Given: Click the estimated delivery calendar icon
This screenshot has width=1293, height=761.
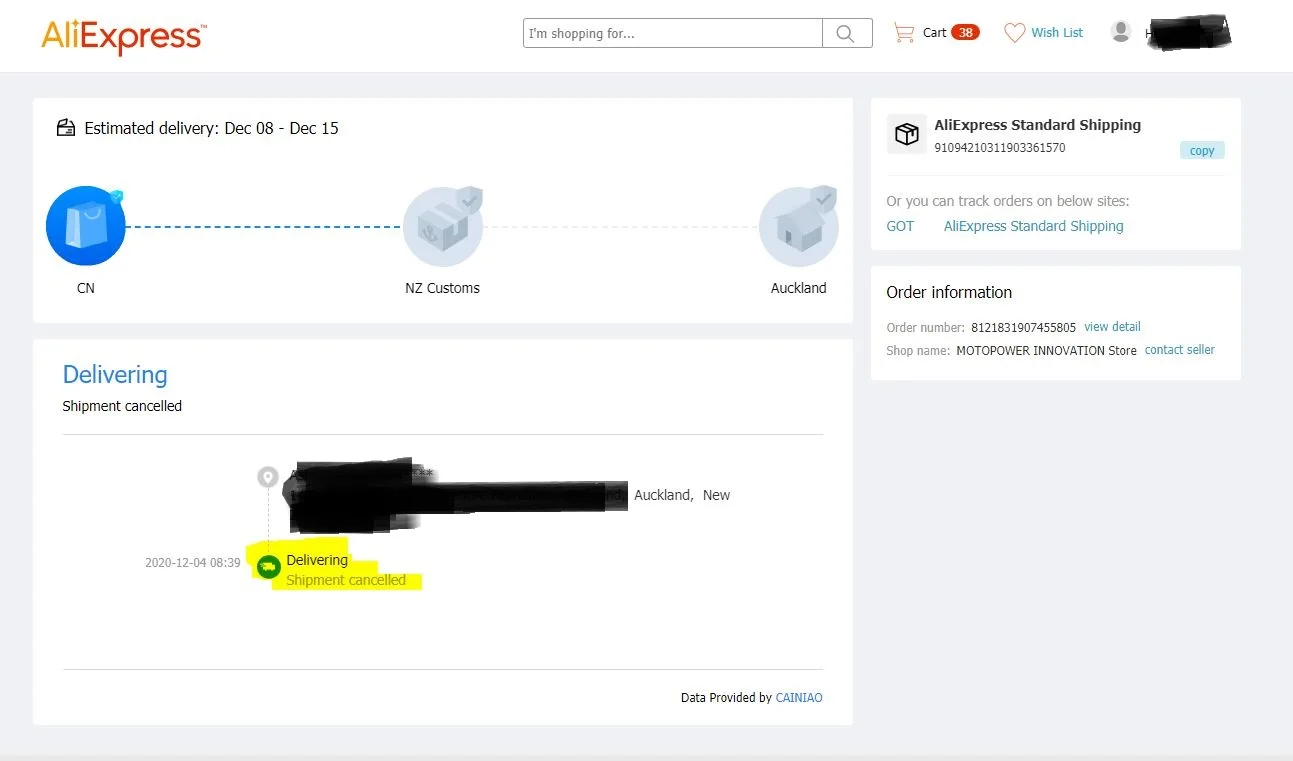Looking at the screenshot, I should (x=66, y=128).
